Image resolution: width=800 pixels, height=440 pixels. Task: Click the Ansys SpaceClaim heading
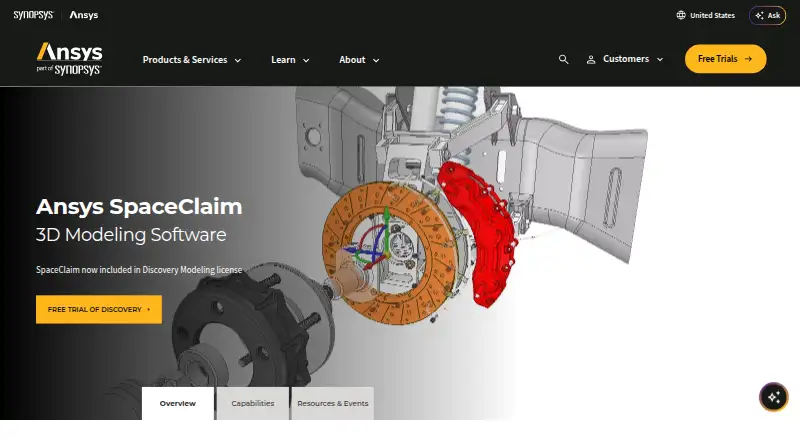point(139,207)
